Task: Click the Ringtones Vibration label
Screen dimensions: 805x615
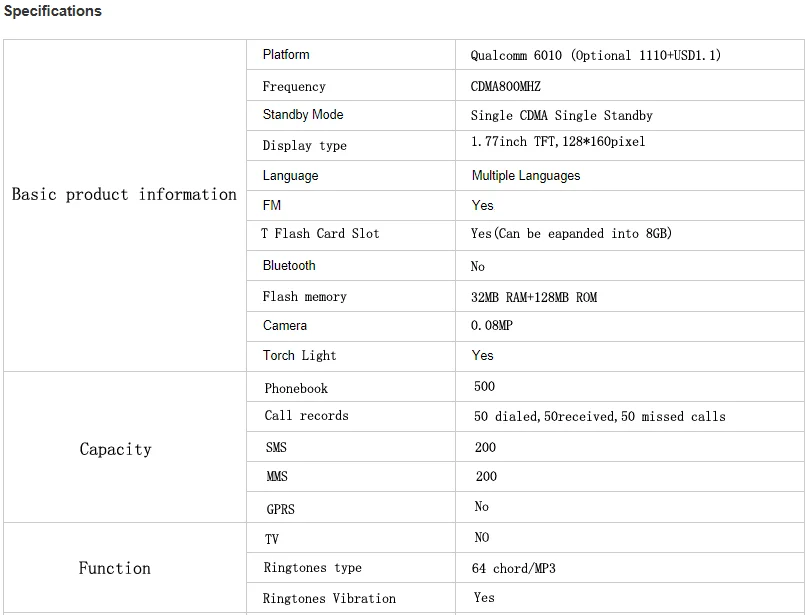Action: tap(329, 599)
